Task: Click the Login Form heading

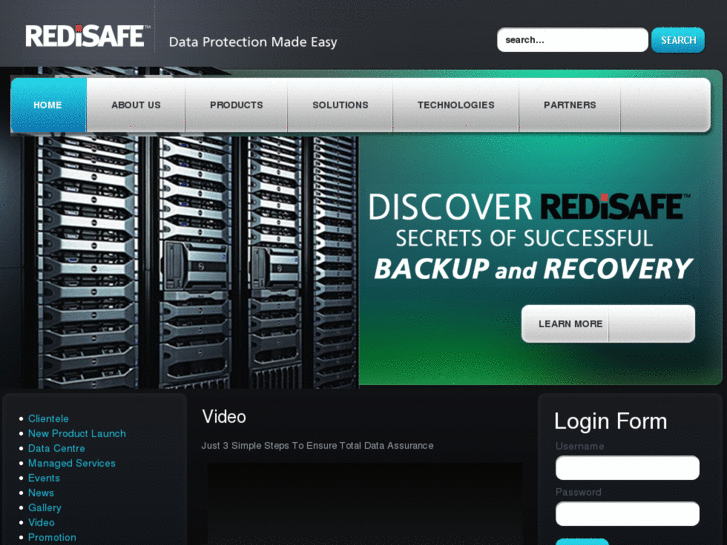Action: point(610,422)
